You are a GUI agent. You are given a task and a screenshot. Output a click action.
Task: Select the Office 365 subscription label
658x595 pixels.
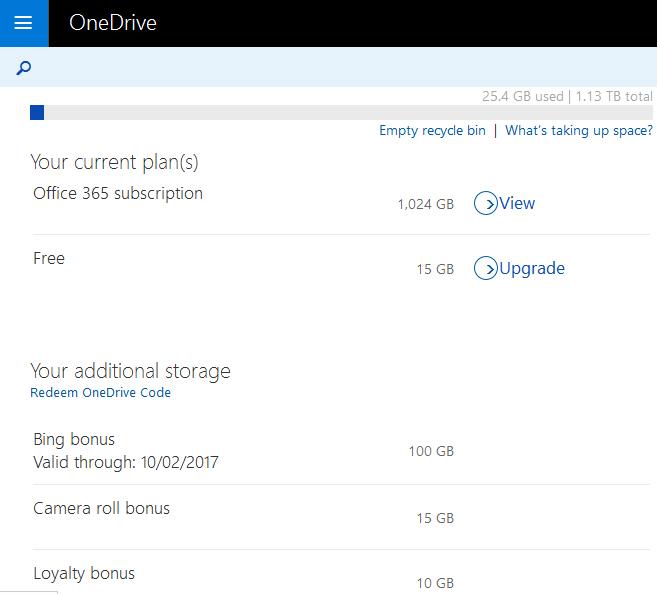[118, 193]
